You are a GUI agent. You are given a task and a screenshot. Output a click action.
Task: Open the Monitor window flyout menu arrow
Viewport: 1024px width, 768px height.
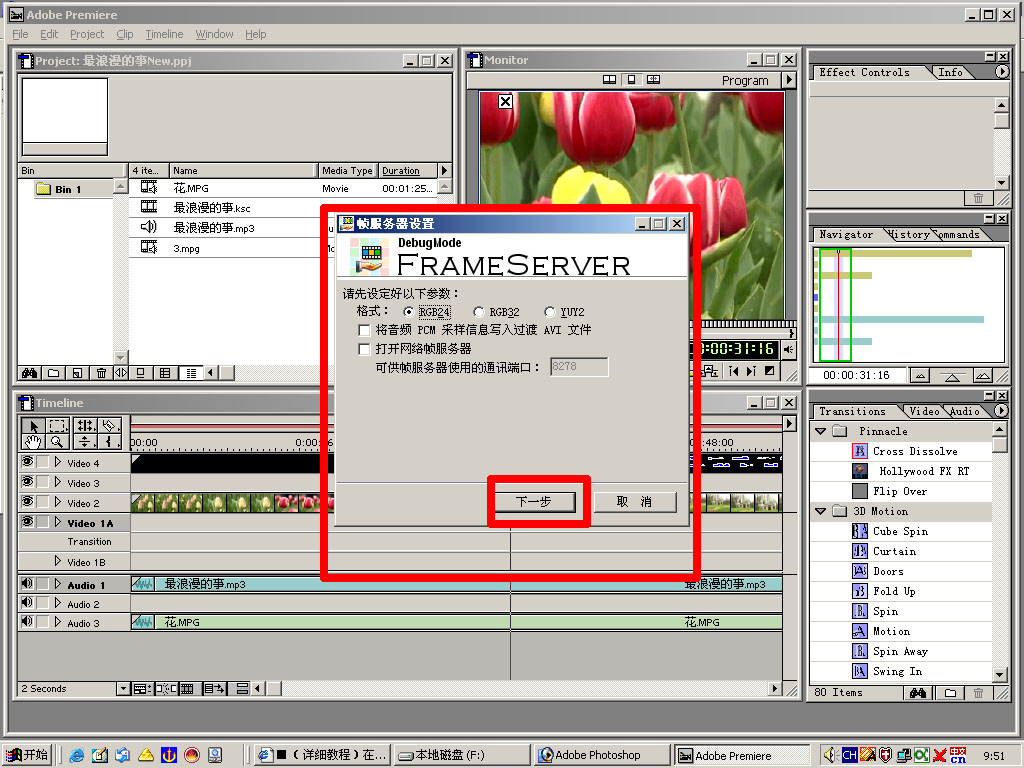[790, 80]
